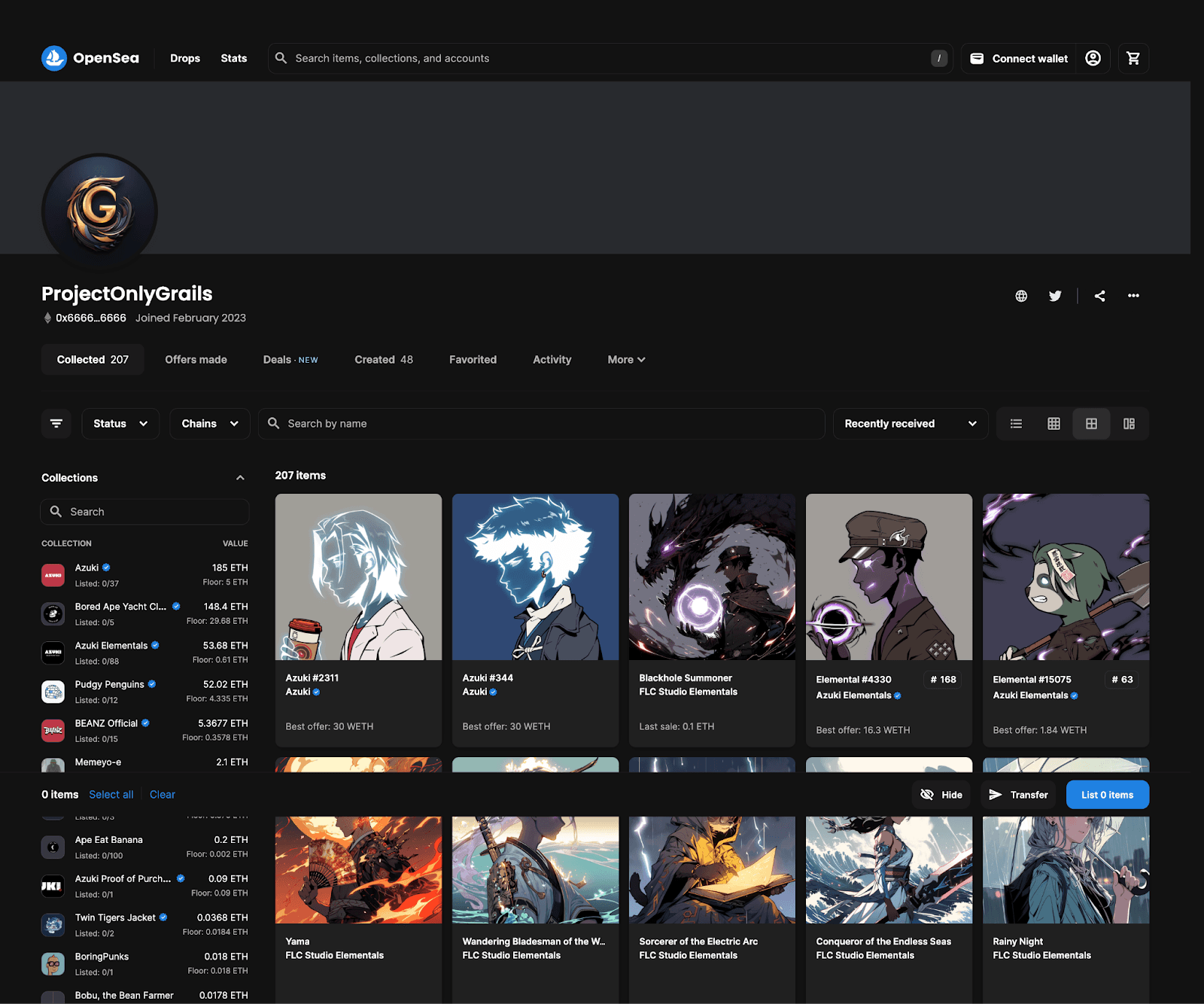Open the Rainy Night item image

click(x=1066, y=870)
